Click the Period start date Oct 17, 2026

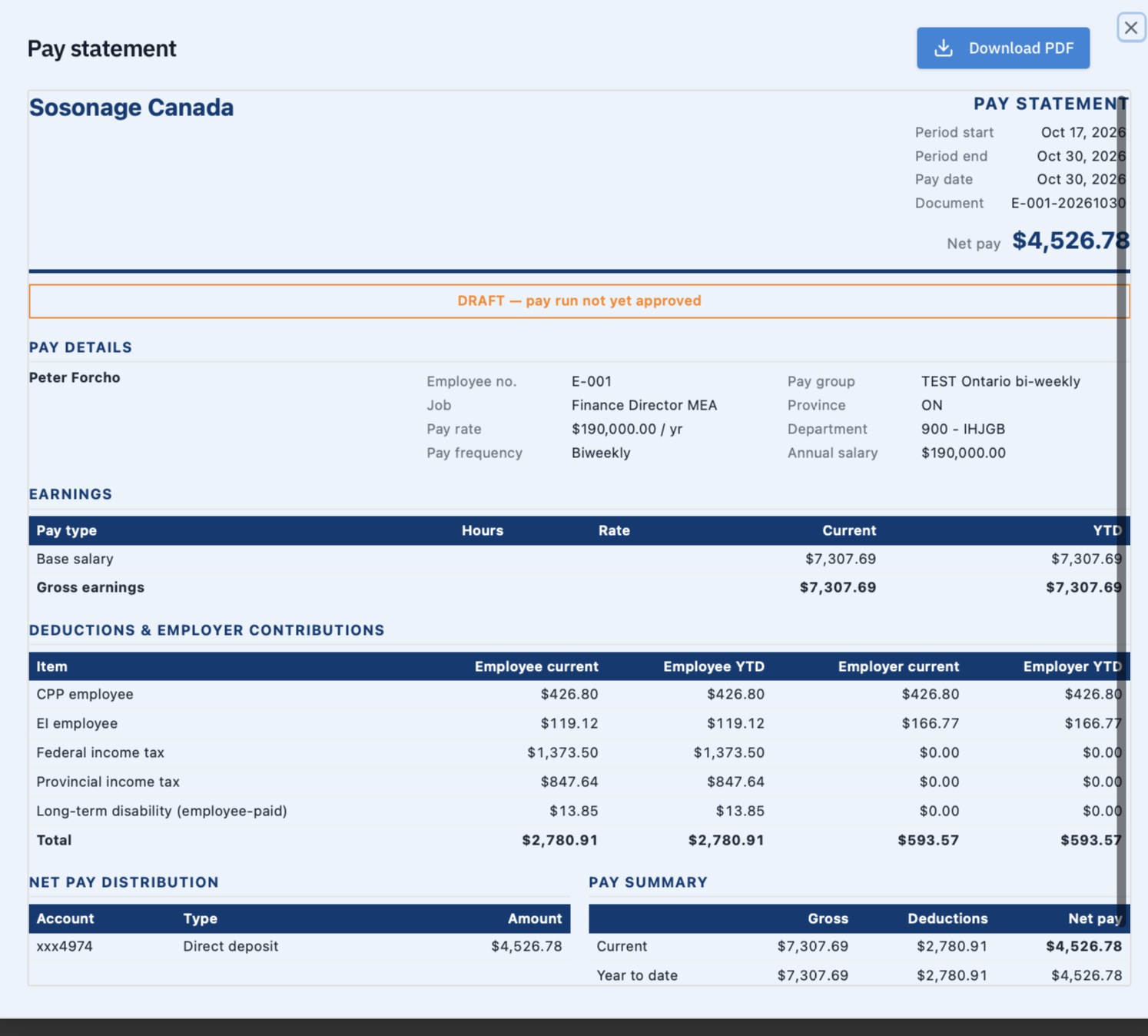coord(1083,132)
